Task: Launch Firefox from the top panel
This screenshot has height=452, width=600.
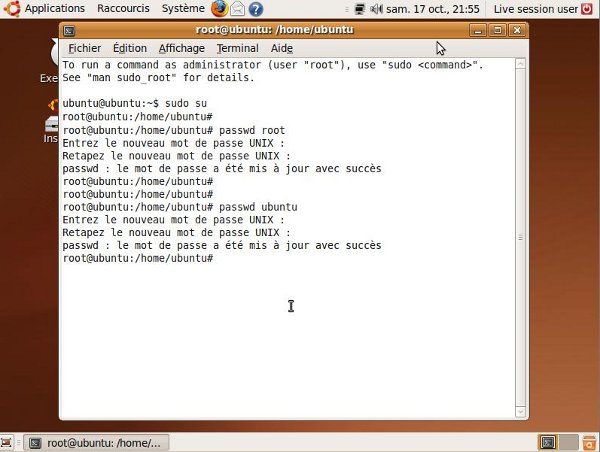Action: click(x=219, y=9)
